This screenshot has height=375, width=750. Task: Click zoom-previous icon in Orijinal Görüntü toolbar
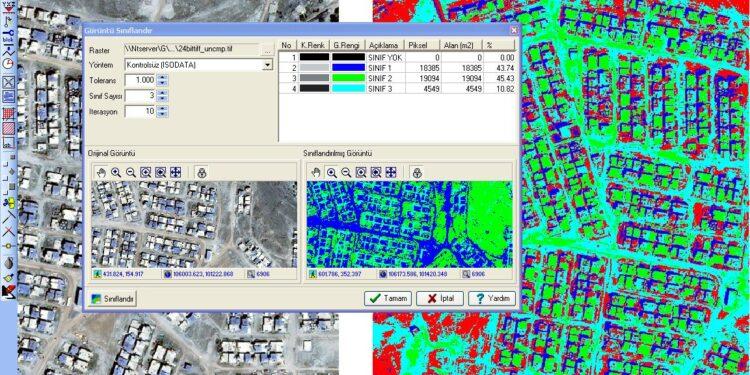point(161,173)
